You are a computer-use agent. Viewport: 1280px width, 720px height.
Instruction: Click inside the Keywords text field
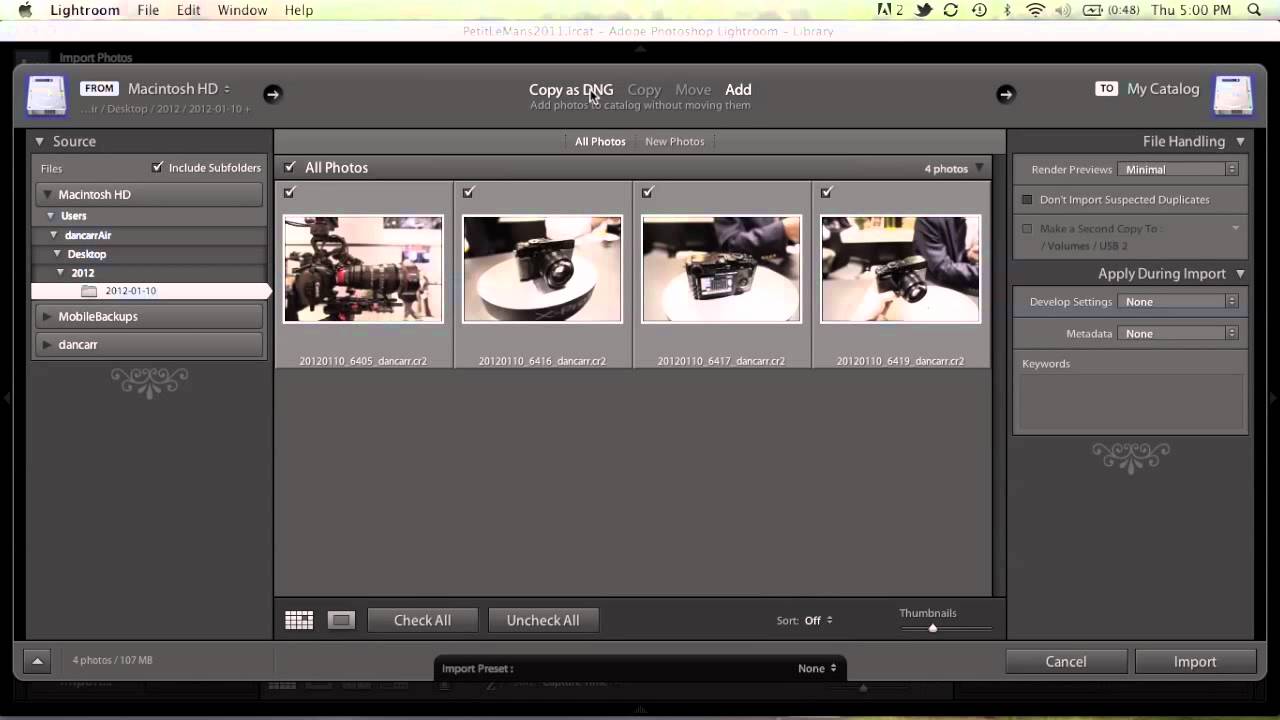[1131, 401]
